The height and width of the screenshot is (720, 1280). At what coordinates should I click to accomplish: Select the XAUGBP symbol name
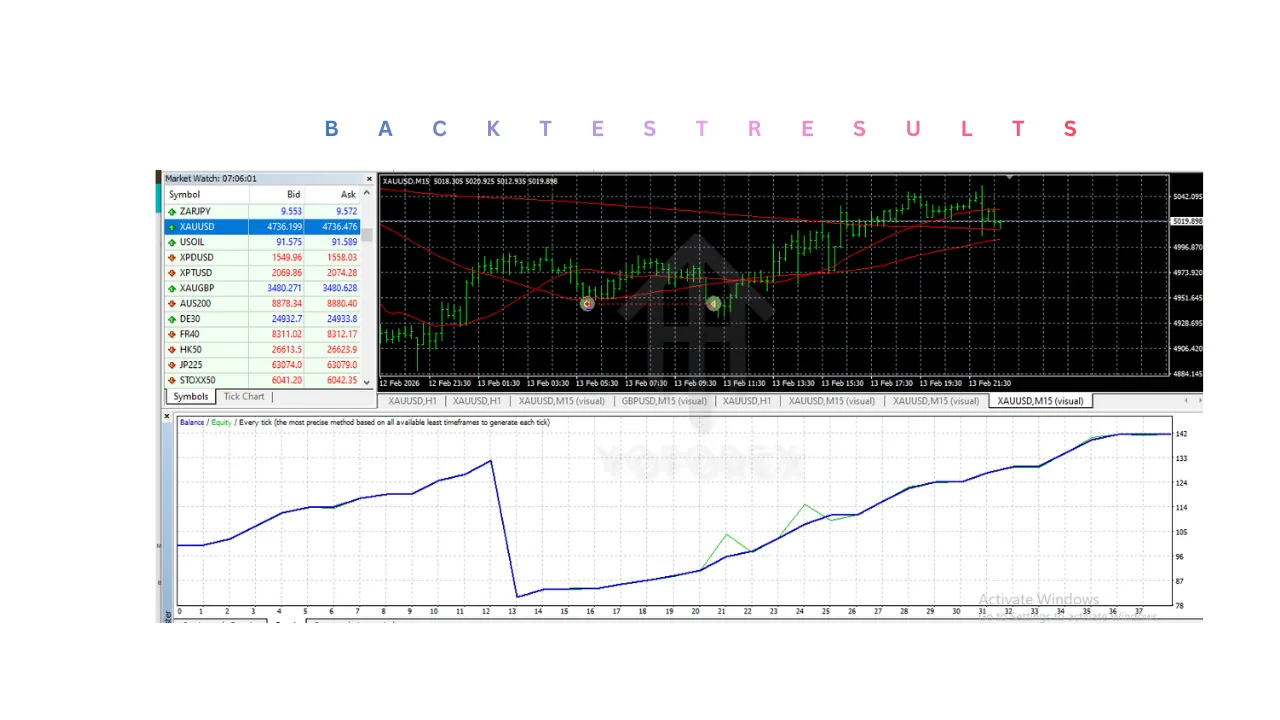(x=196, y=288)
